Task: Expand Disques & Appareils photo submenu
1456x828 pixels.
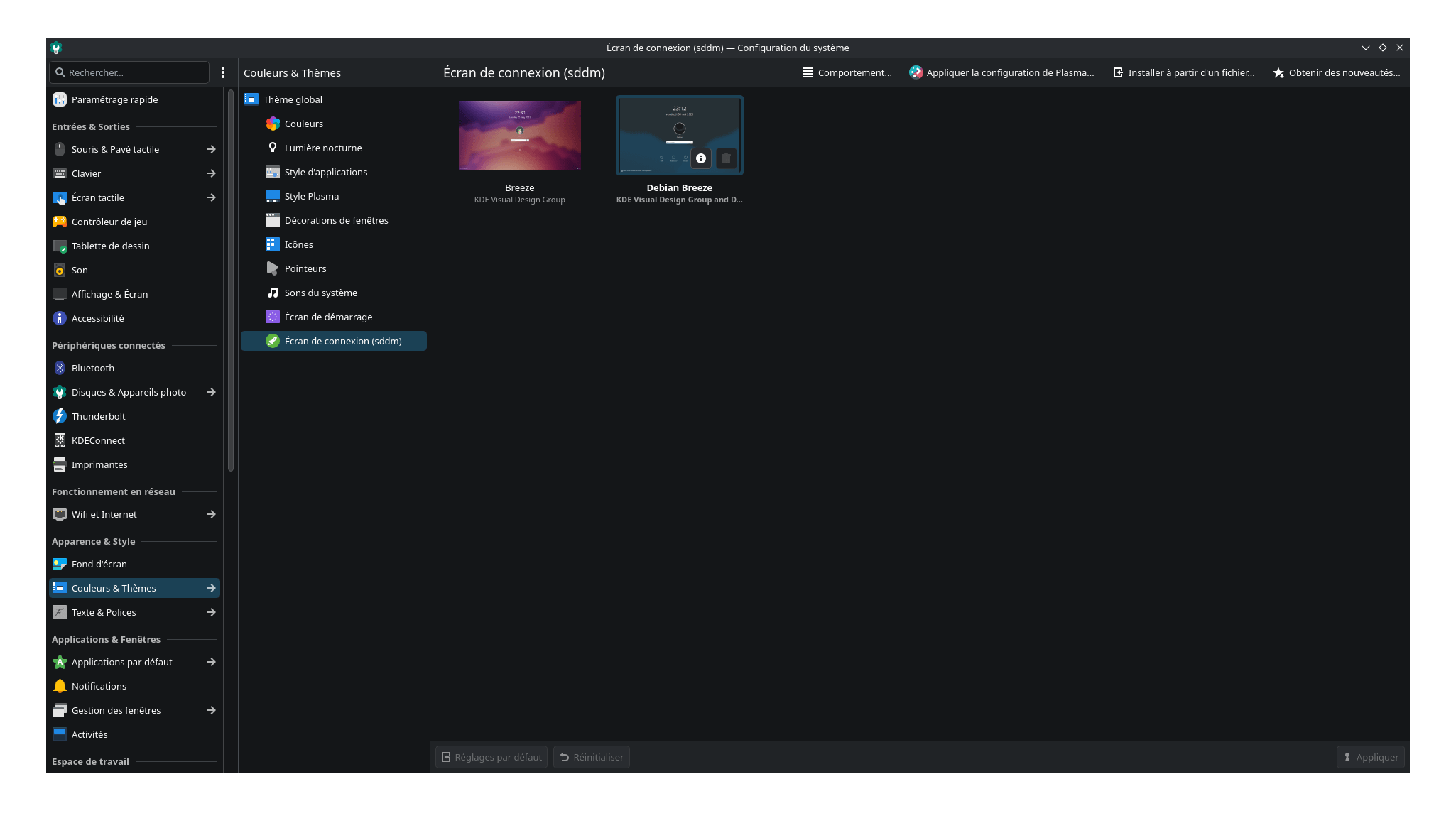Action: [x=211, y=392]
